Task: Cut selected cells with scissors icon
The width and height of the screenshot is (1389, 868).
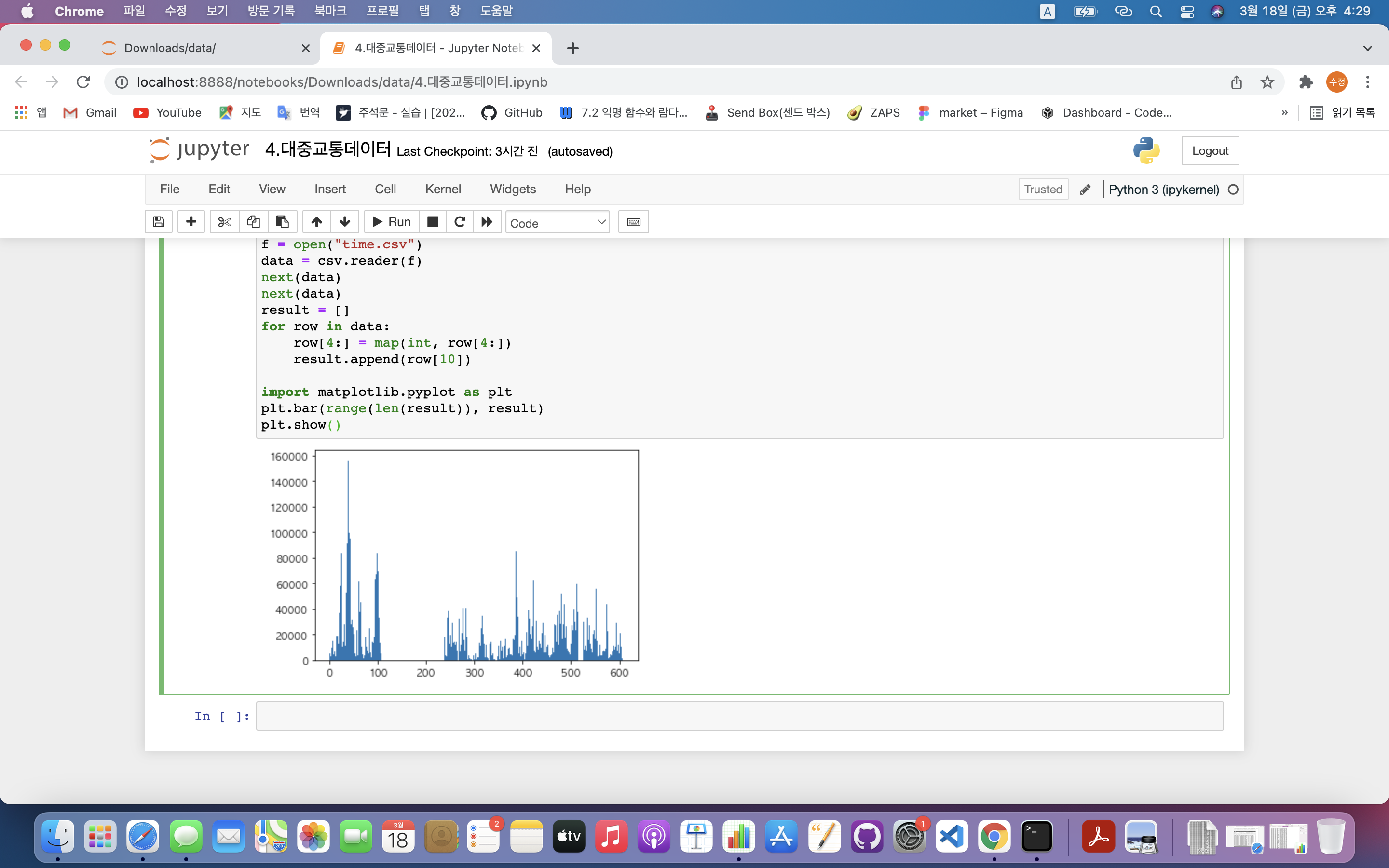Action: click(224, 222)
